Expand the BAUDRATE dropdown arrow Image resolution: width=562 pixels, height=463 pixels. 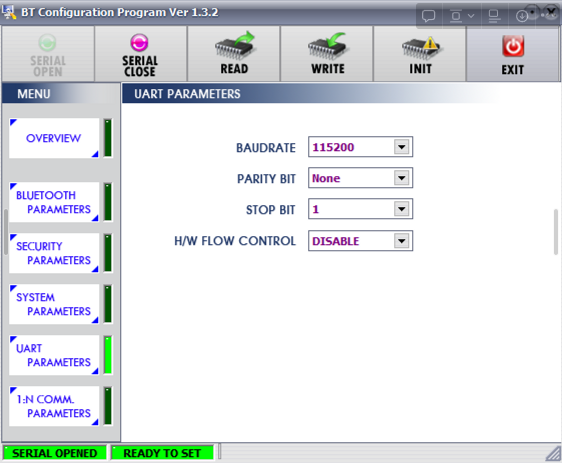(401, 147)
